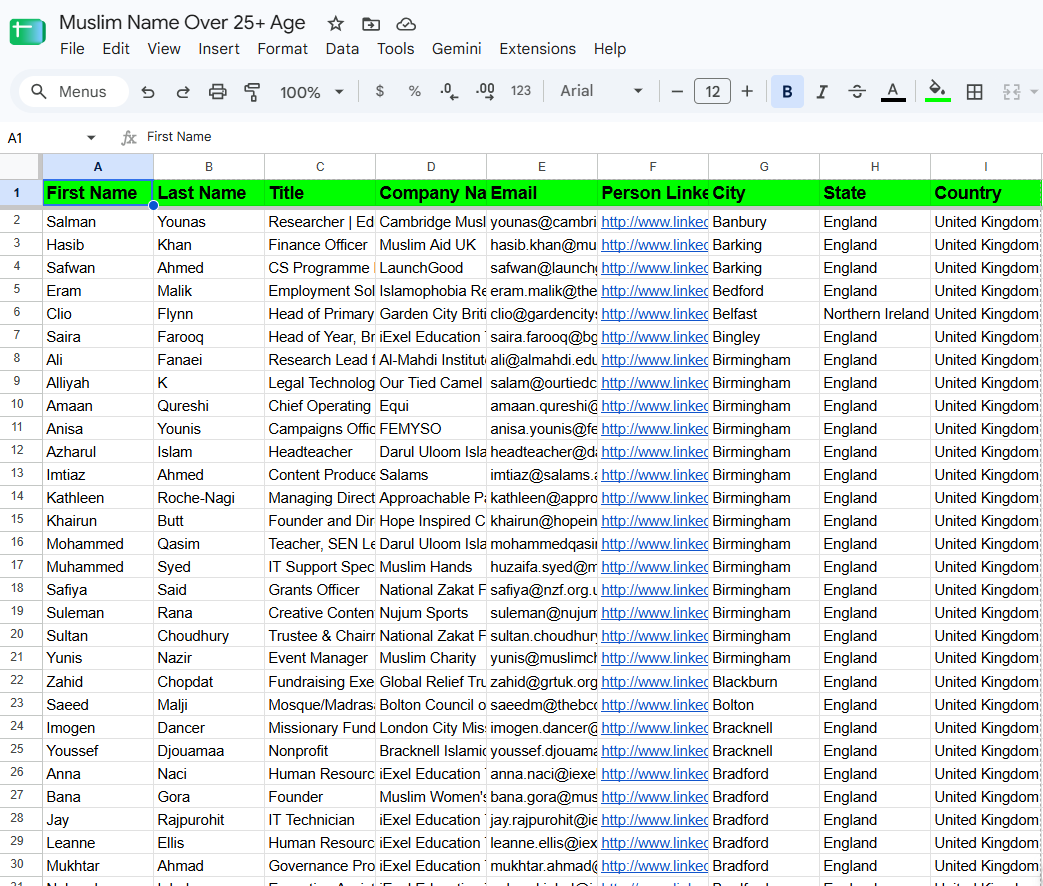Star this spreadsheet document
Image resolution: width=1043 pixels, height=886 pixels.
[x=336, y=24]
